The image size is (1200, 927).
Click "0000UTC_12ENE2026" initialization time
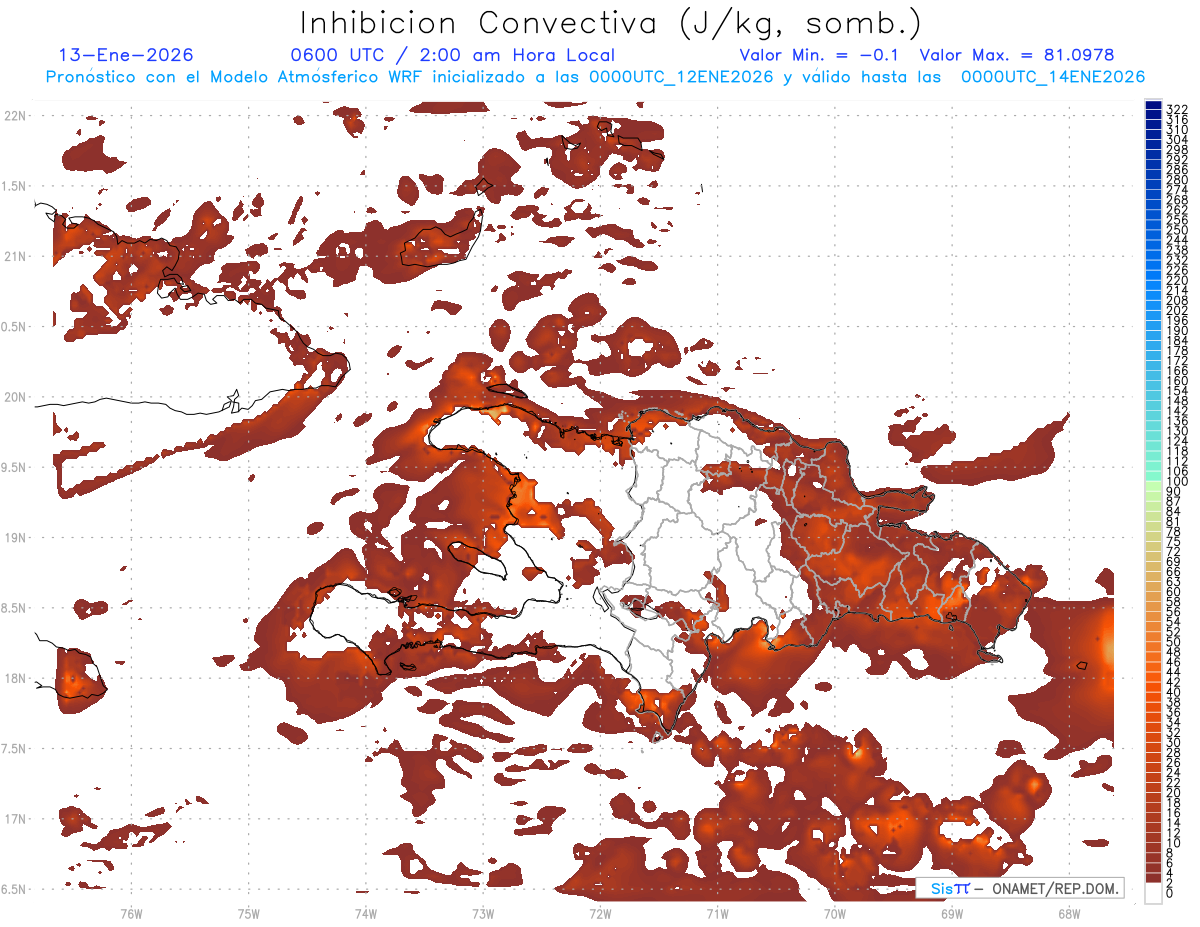(681, 77)
